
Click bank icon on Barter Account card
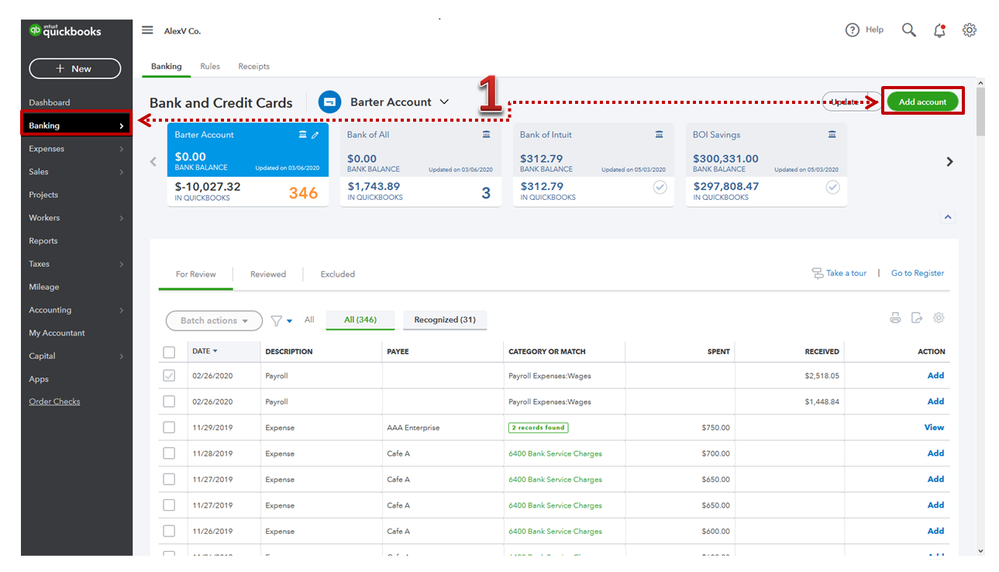point(303,135)
